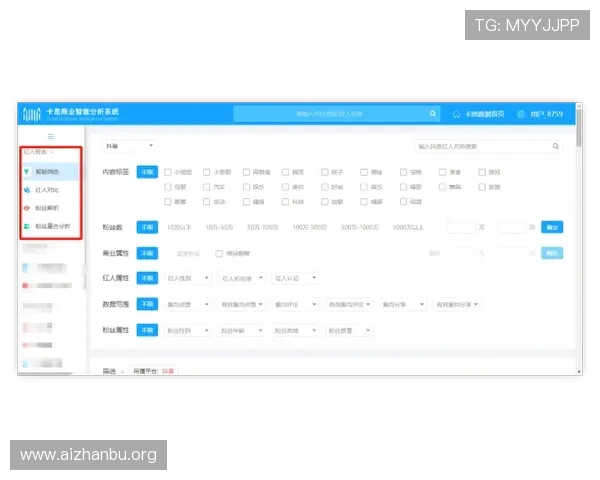Open the 有效集均点赞 dropdown
Image resolution: width=600 pixels, height=480 pixels.
(x=242, y=305)
